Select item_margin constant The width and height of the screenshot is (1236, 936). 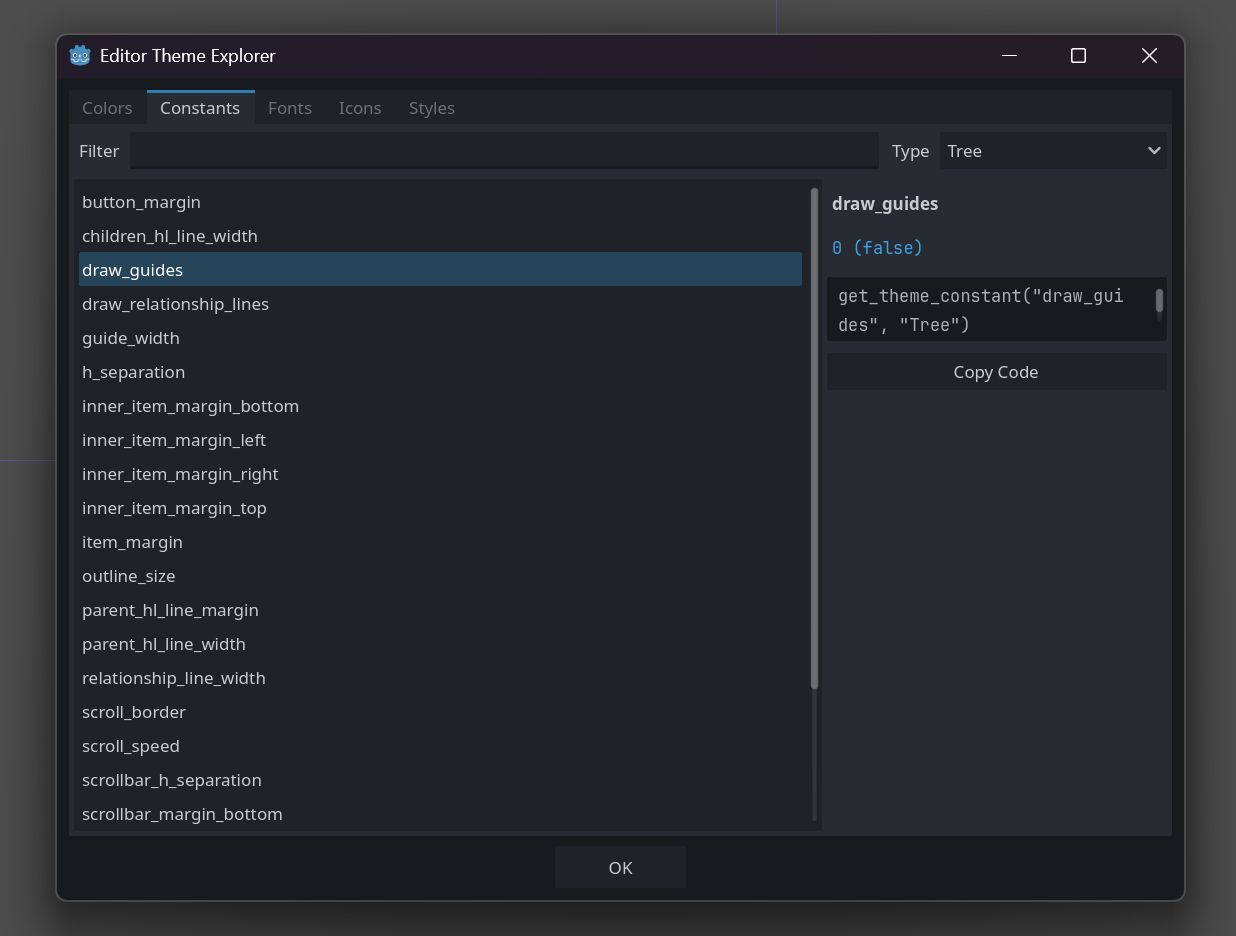[440, 542]
